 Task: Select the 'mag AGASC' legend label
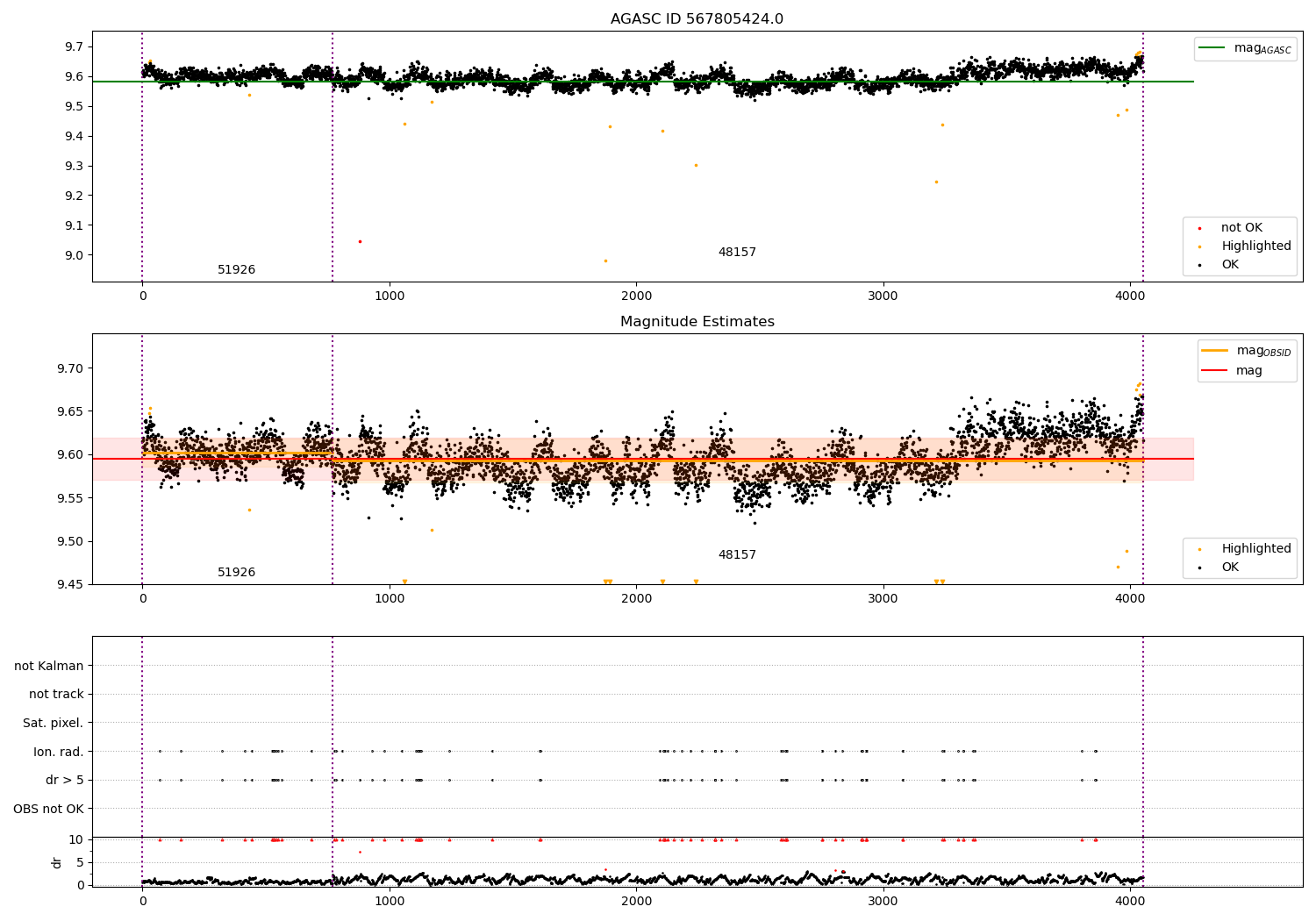[x=1262, y=48]
